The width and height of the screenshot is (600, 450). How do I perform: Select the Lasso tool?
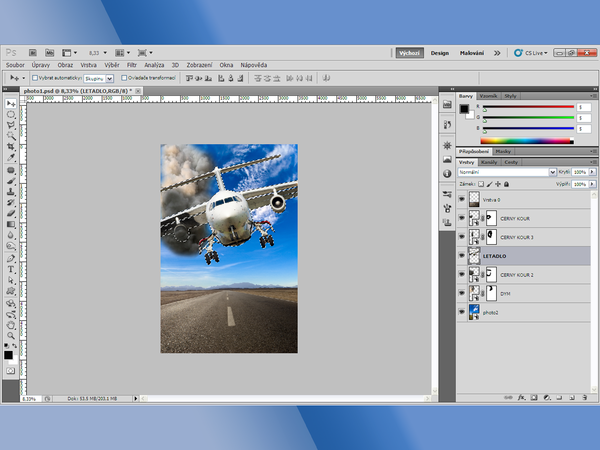point(11,124)
